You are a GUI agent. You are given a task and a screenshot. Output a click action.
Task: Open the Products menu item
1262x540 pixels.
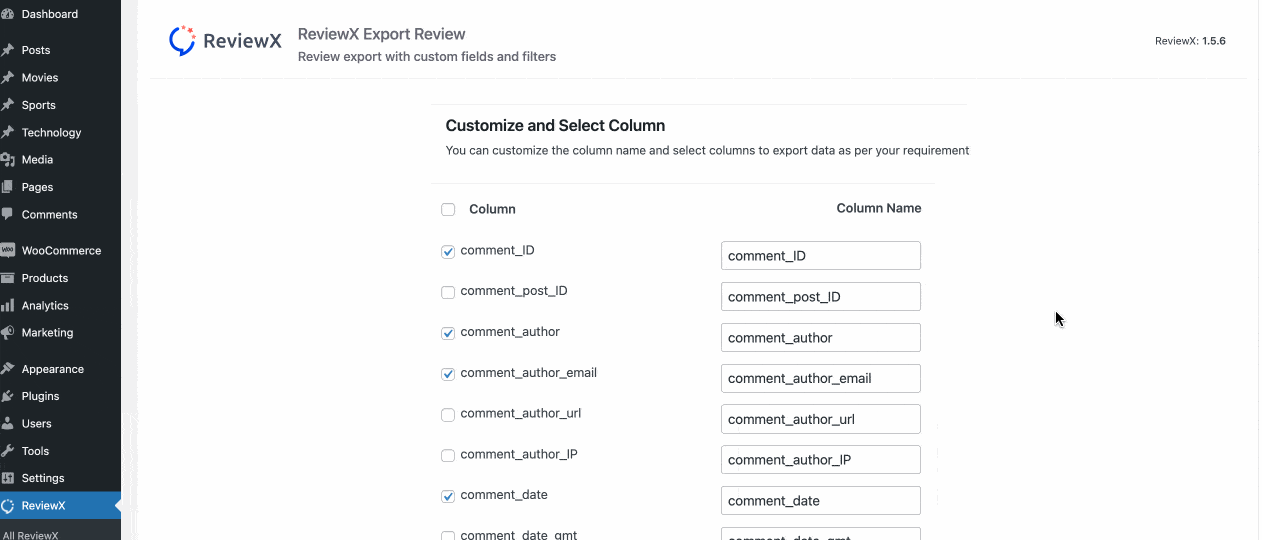click(45, 278)
